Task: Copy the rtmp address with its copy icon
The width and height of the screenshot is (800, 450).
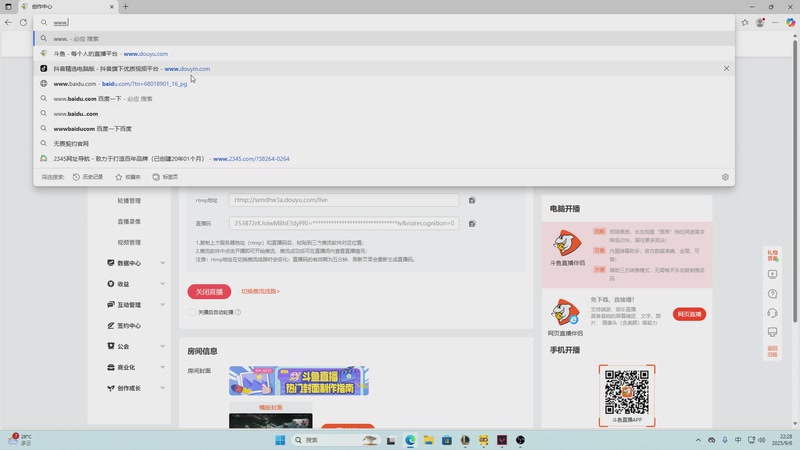Action: coord(472,201)
